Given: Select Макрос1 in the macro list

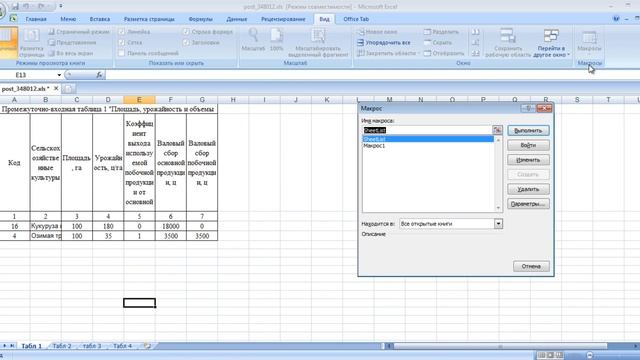Looking at the screenshot, I should [x=428, y=146].
